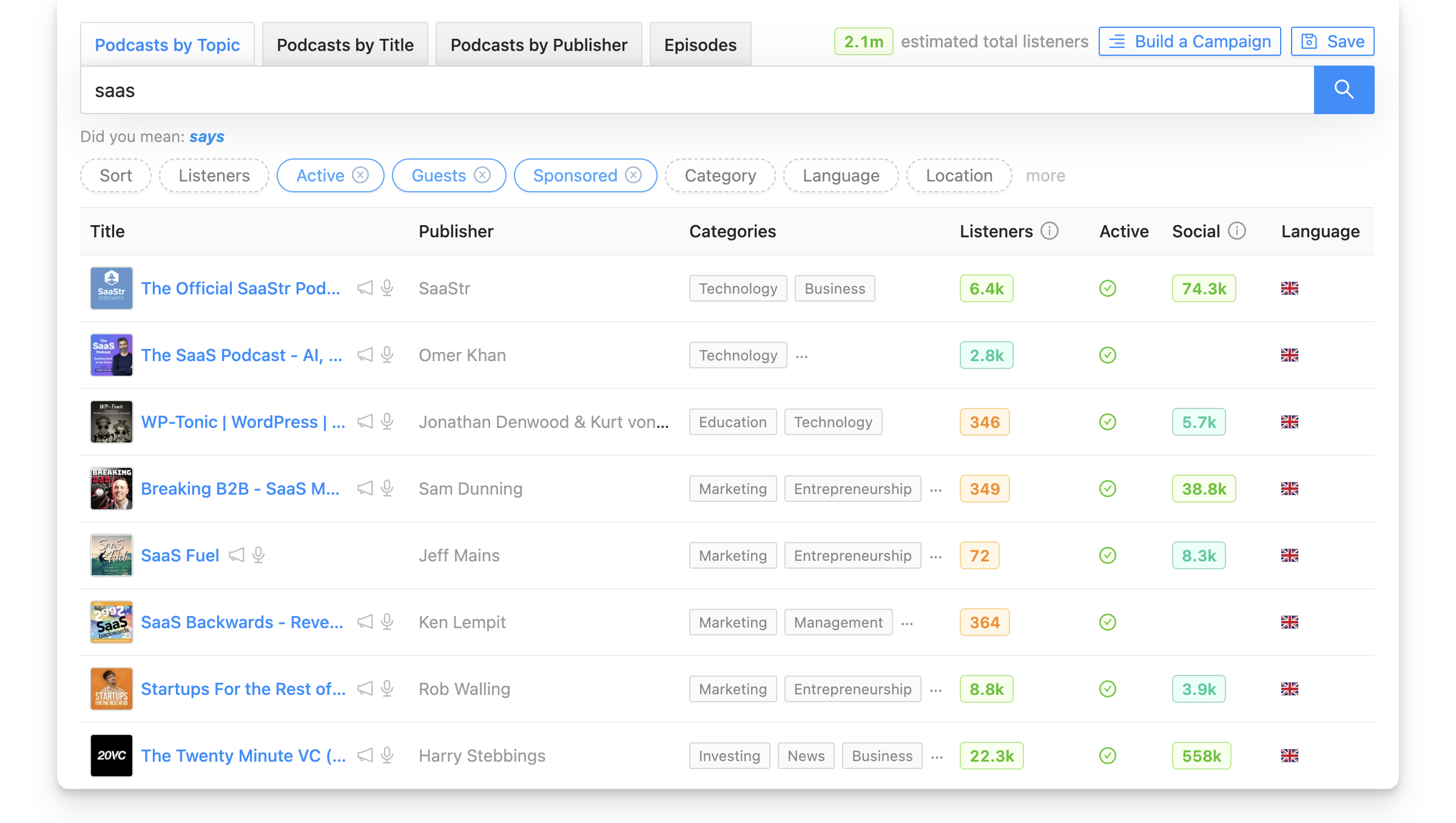The width and height of the screenshot is (1456, 823).
Task: Click the Save button
Action: point(1332,41)
